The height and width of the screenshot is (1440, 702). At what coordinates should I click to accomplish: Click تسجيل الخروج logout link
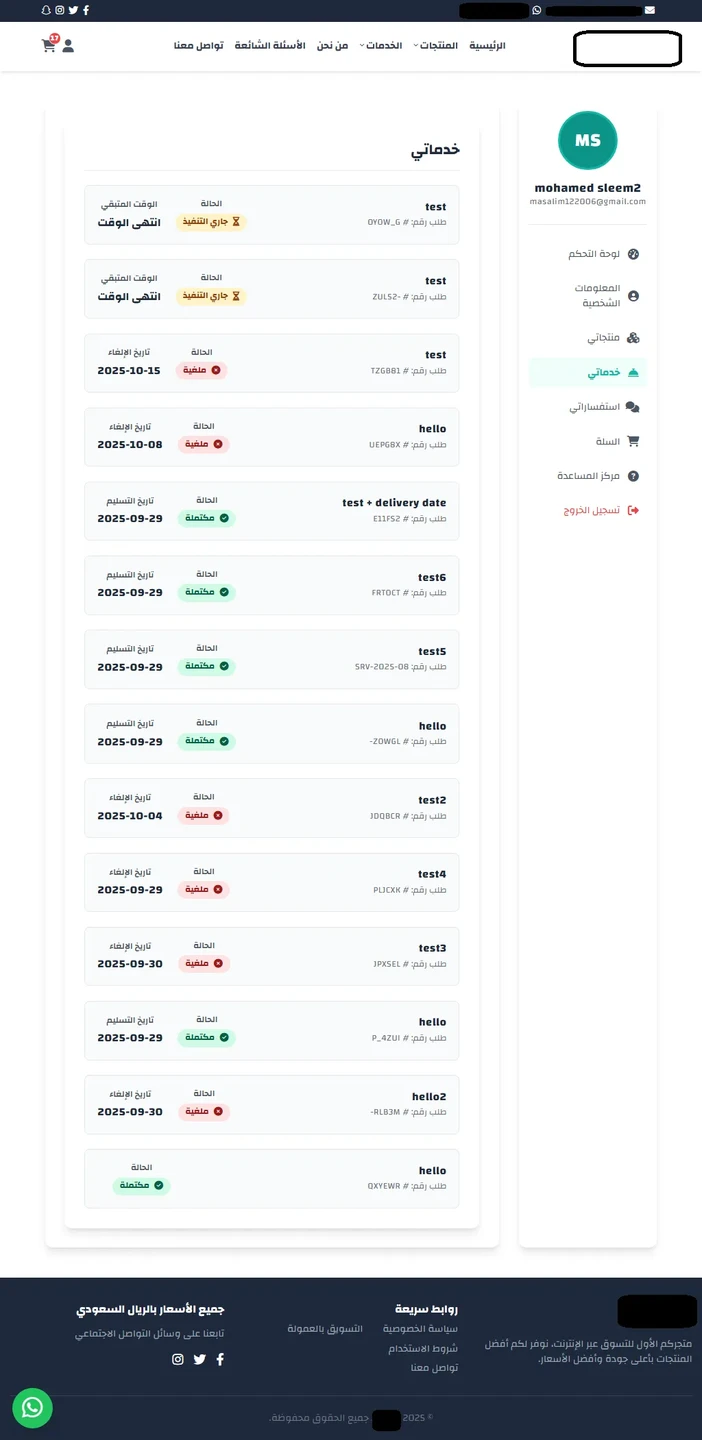click(591, 510)
